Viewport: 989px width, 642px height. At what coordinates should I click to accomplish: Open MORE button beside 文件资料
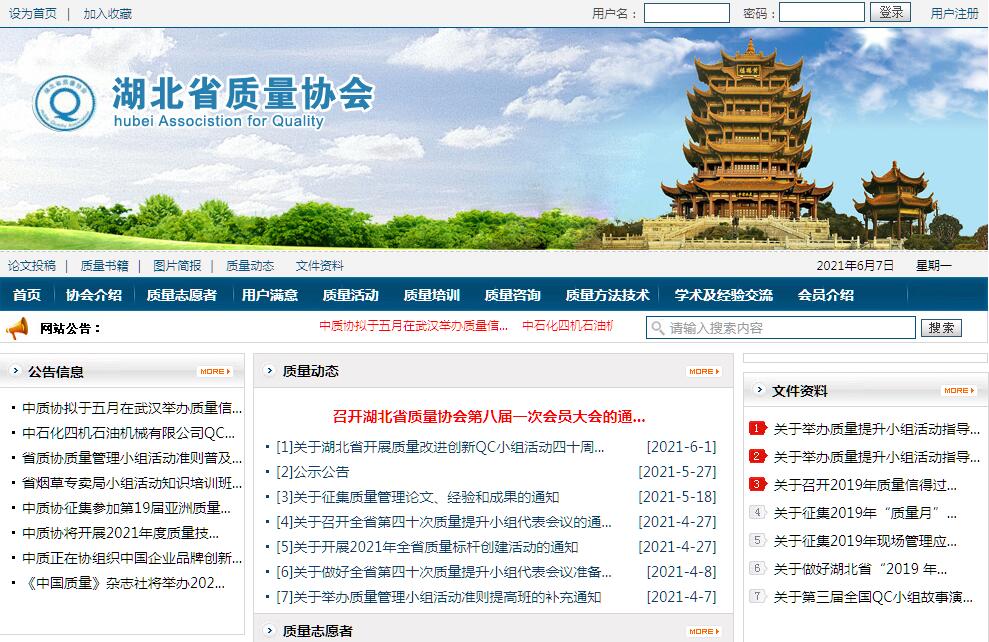click(958, 391)
